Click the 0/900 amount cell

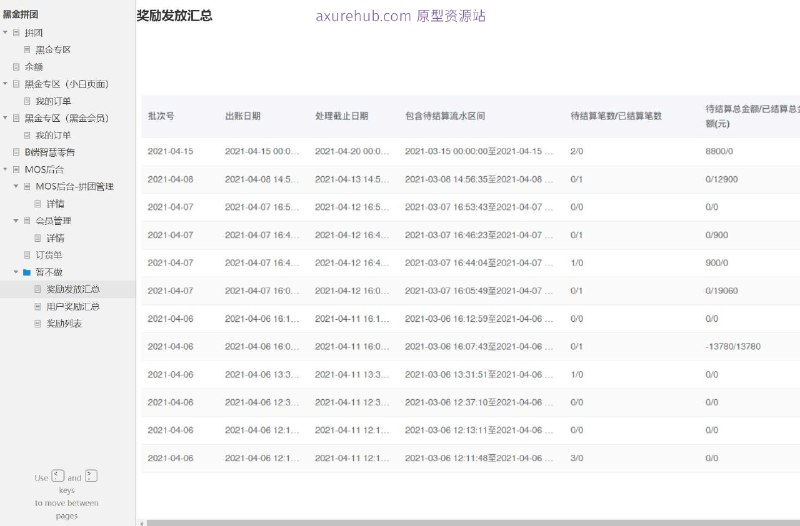(x=717, y=235)
